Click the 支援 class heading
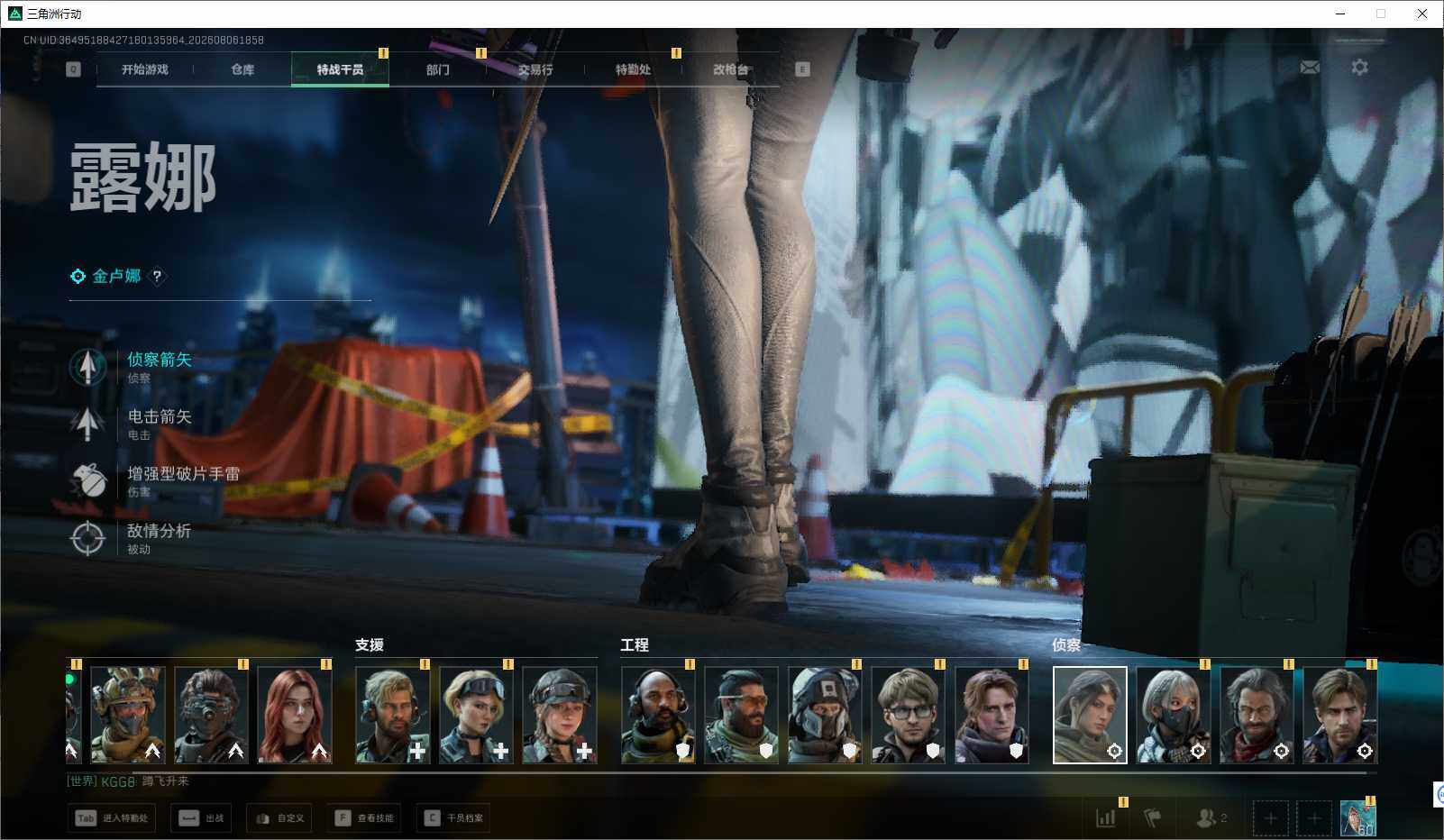1444x840 pixels. 370,644
